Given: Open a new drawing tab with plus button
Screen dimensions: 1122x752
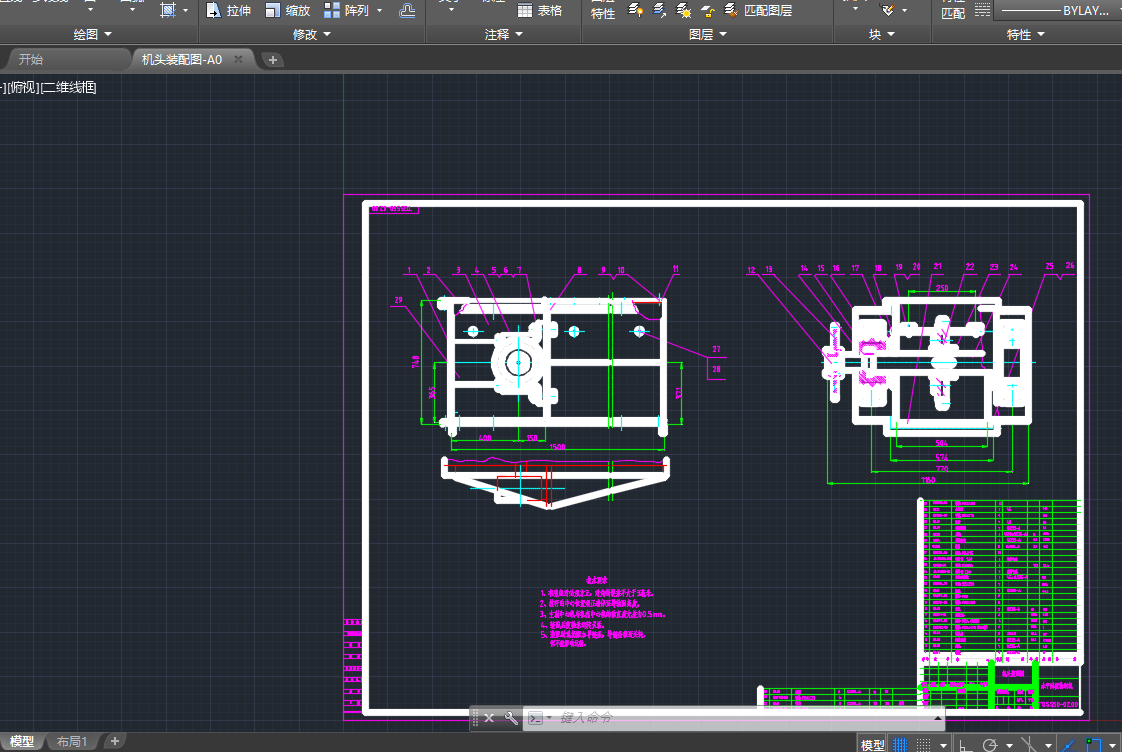Looking at the screenshot, I should click(272, 60).
